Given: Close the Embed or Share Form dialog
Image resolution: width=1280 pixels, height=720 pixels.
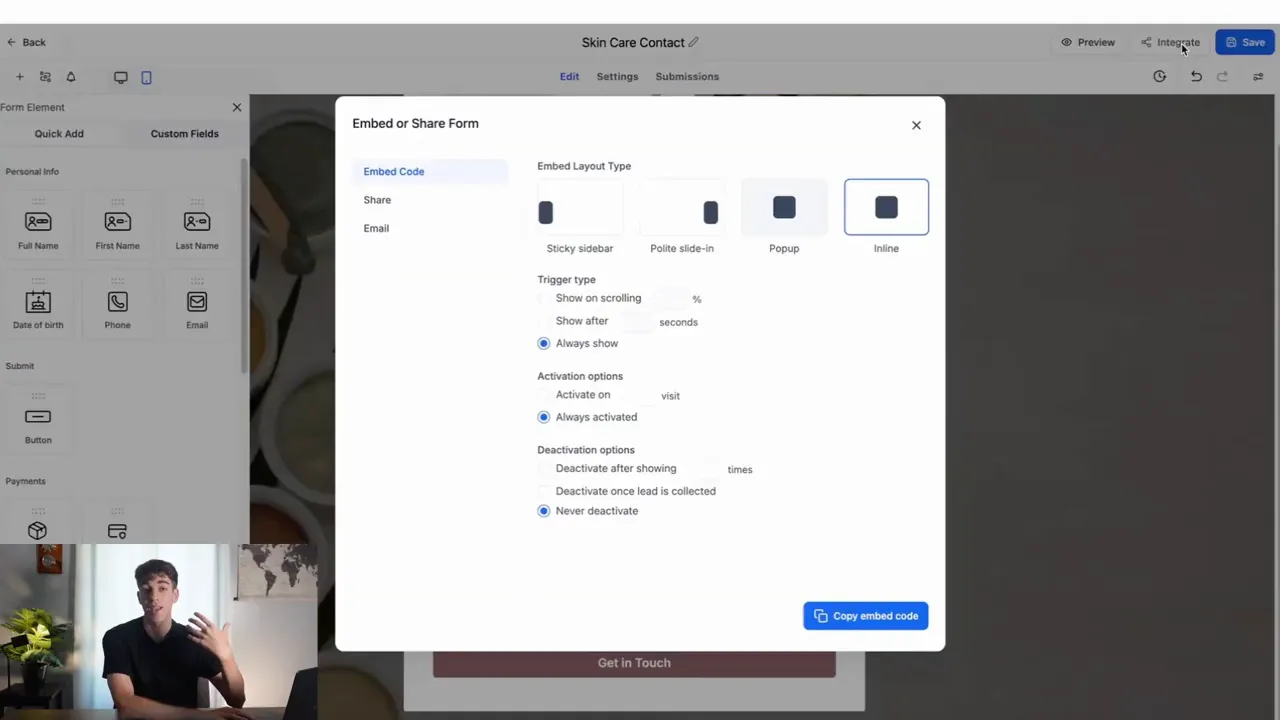Looking at the screenshot, I should click(916, 125).
